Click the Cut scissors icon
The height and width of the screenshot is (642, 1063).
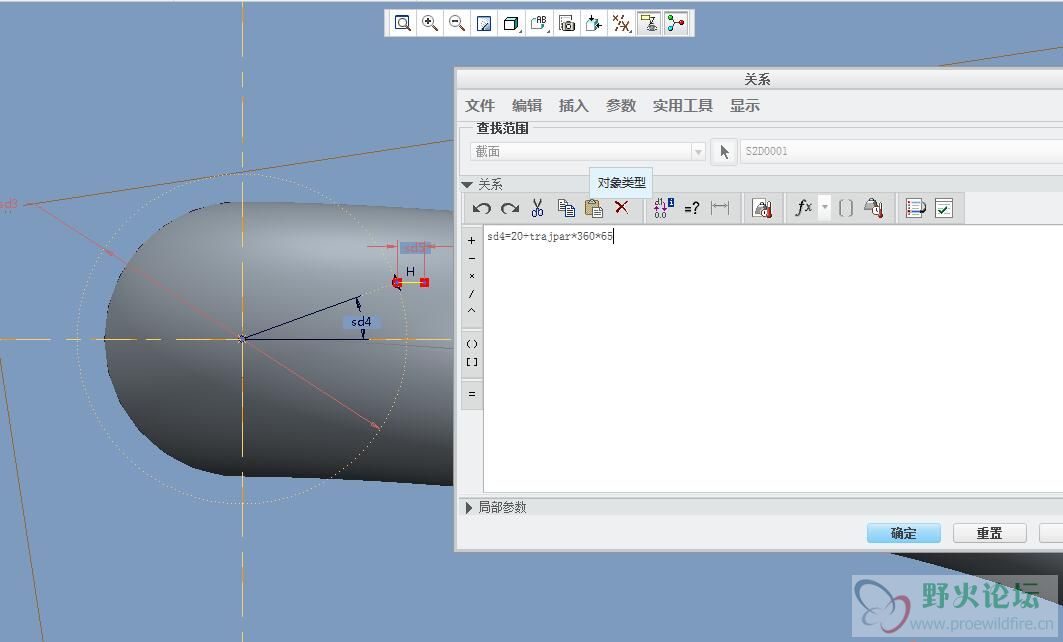pos(538,208)
